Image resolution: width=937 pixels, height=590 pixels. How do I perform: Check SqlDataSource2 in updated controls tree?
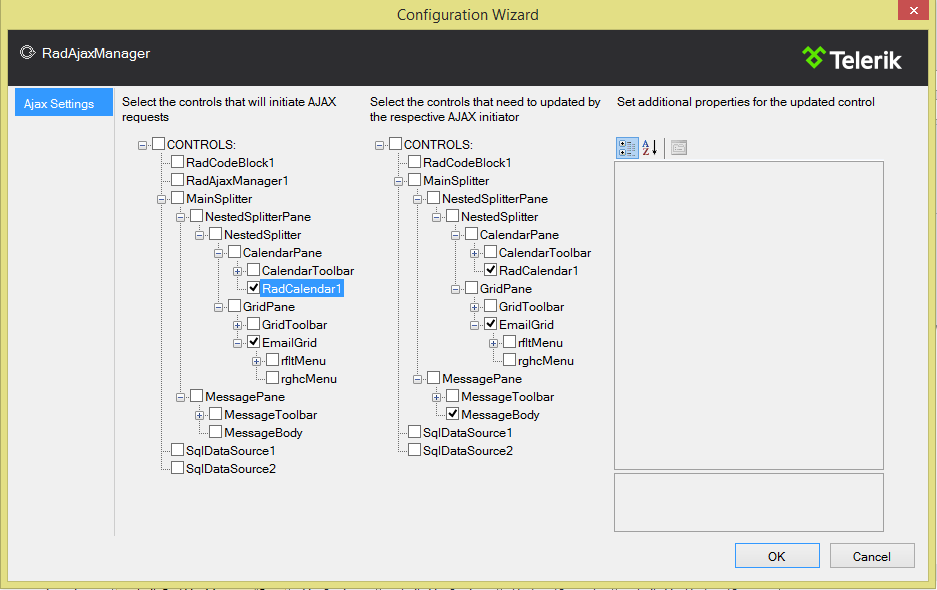click(x=415, y=450)
